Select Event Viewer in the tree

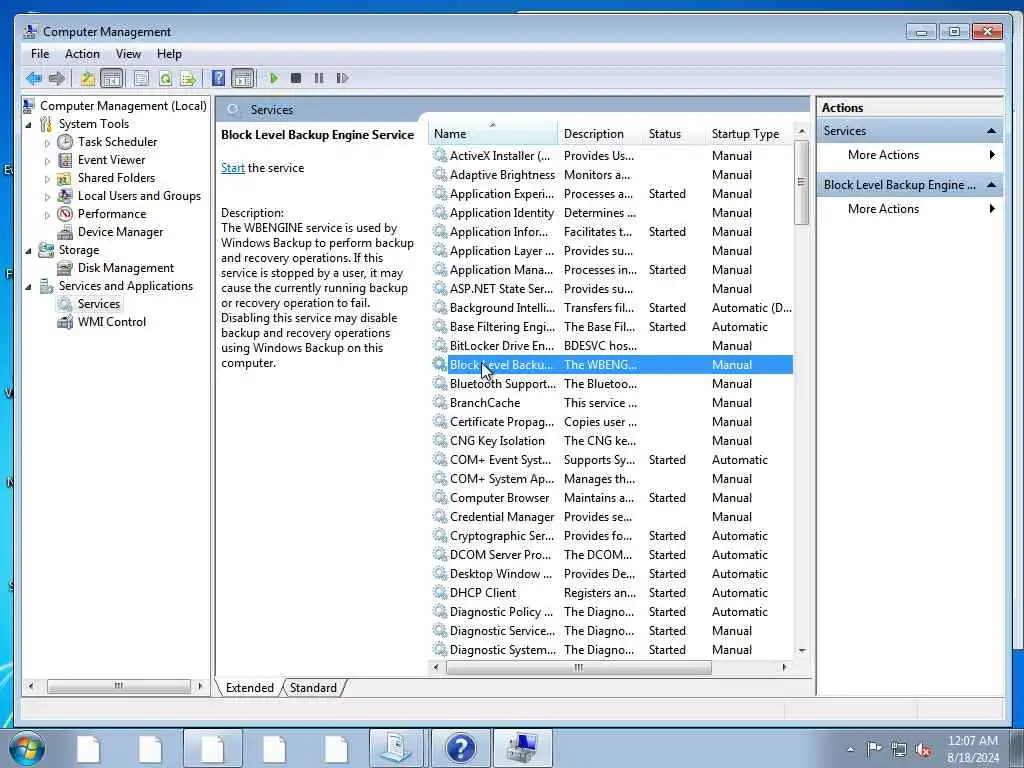112,160
